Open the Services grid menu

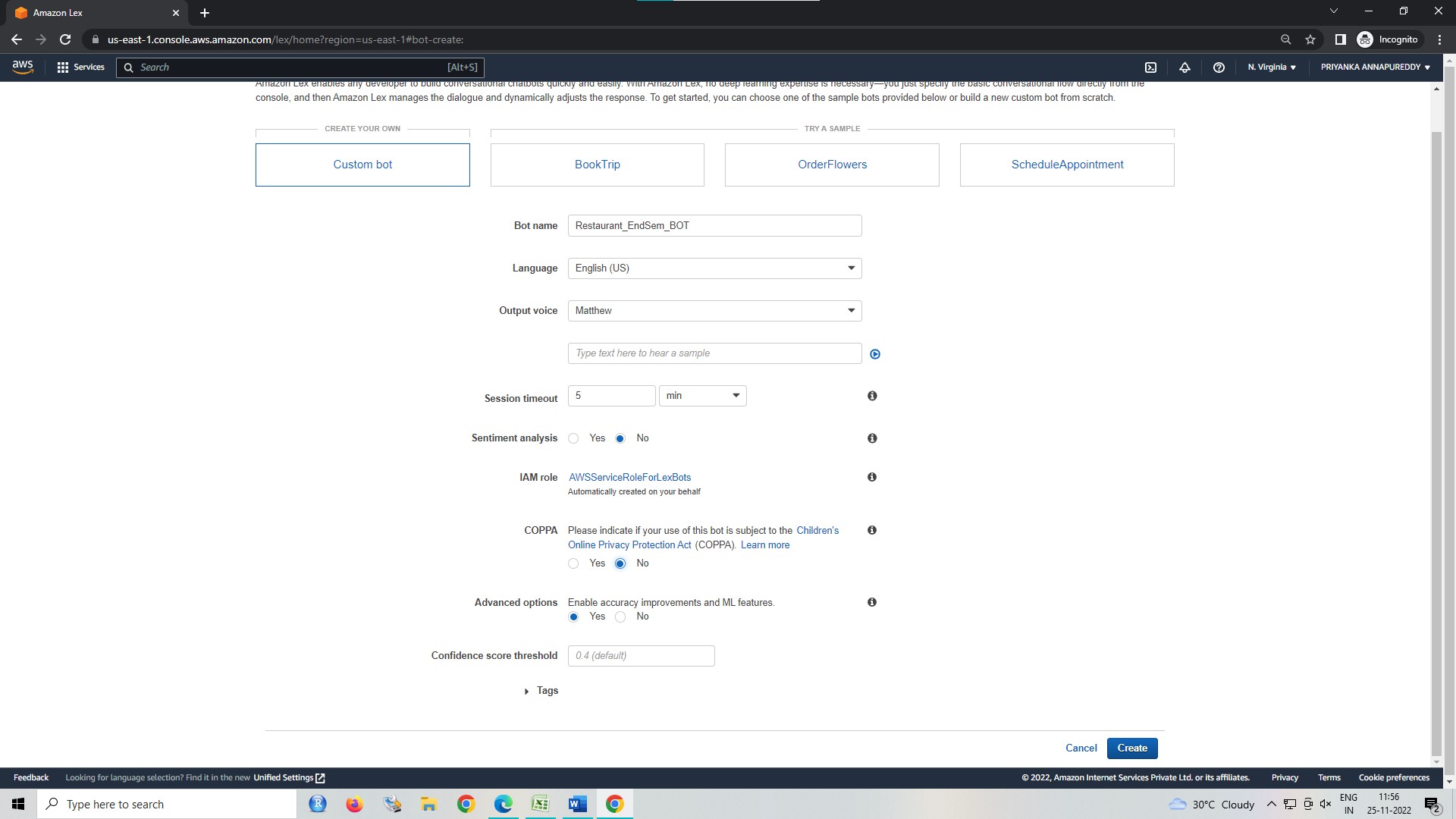[x=81, y=67]
